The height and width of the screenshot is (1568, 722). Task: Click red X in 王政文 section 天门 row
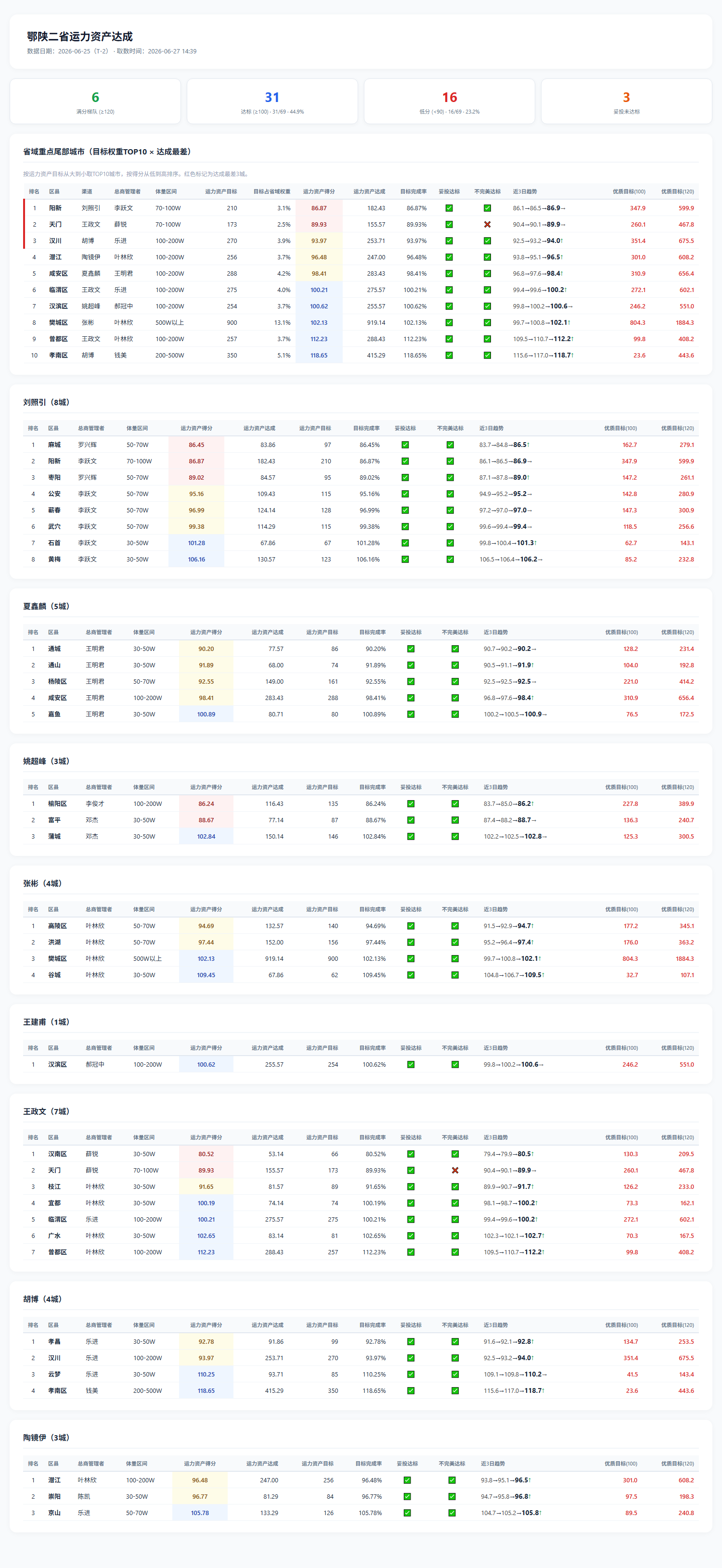[x=455, y=1171]
